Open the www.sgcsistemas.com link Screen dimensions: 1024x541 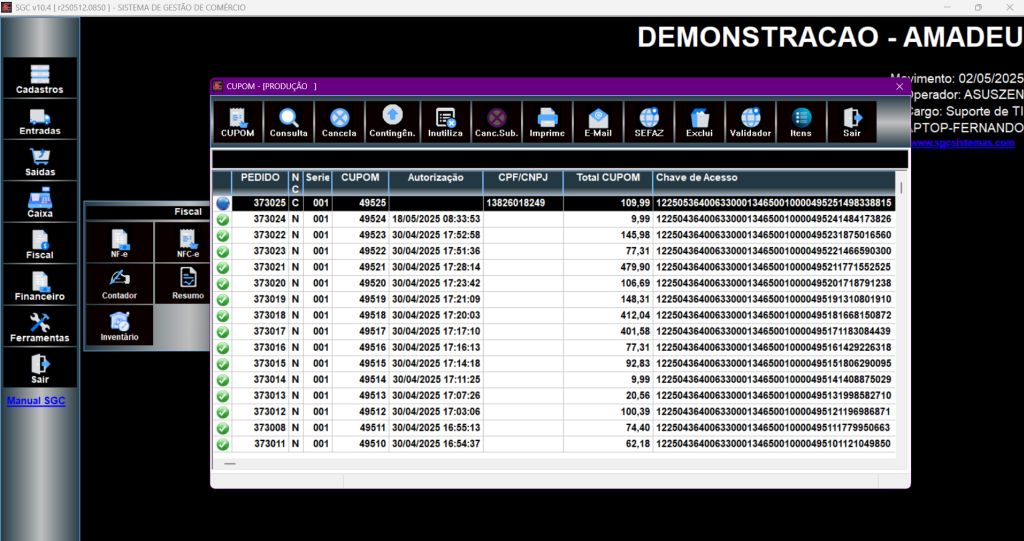963,142
